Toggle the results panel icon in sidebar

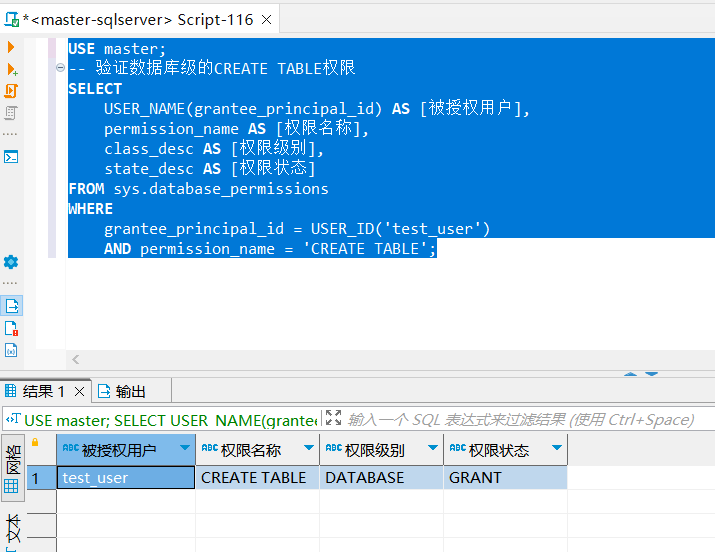click(11, 306)
